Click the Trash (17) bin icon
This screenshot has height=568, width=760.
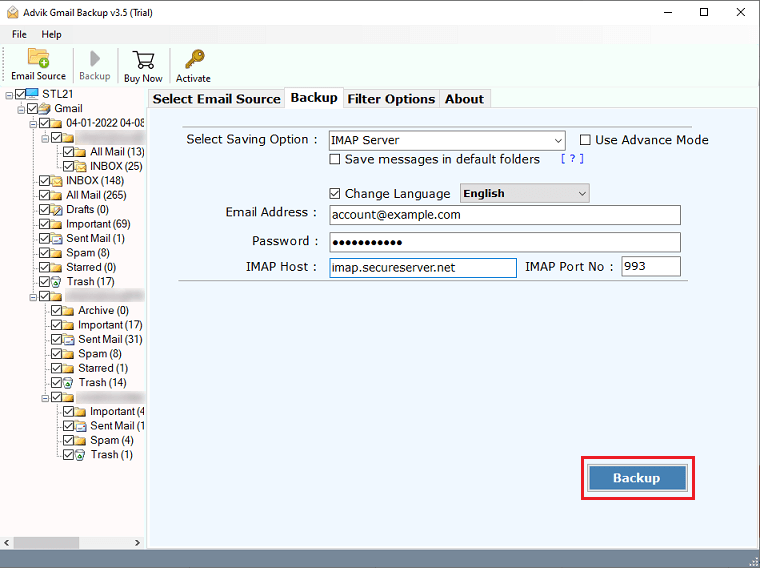coord(57,282)
